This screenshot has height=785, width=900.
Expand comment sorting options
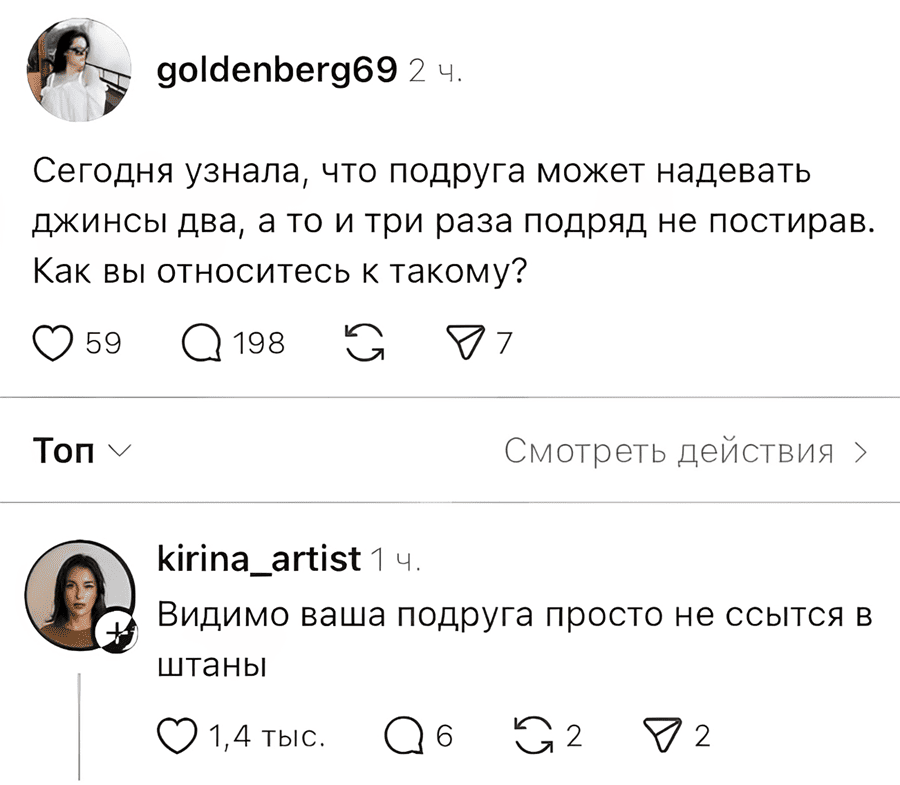coord(118,451)
